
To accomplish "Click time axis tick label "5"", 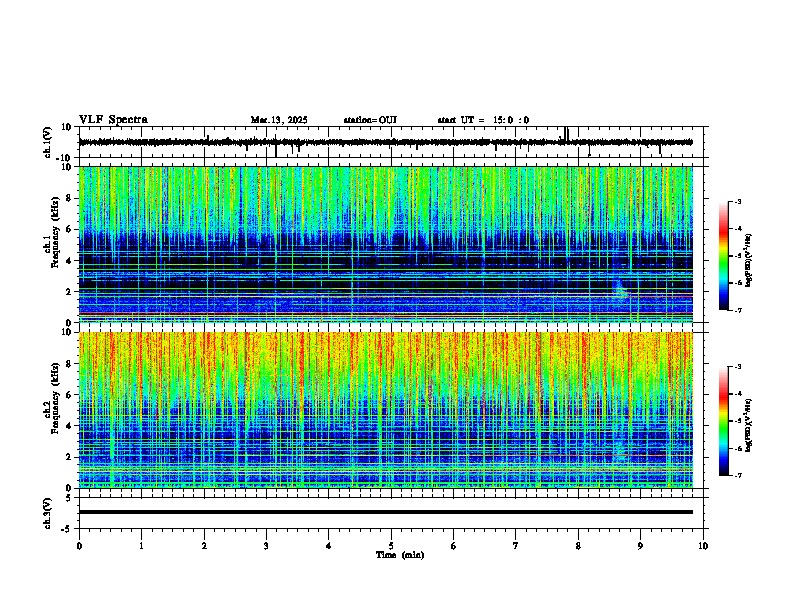I will (x=391, y=546).
